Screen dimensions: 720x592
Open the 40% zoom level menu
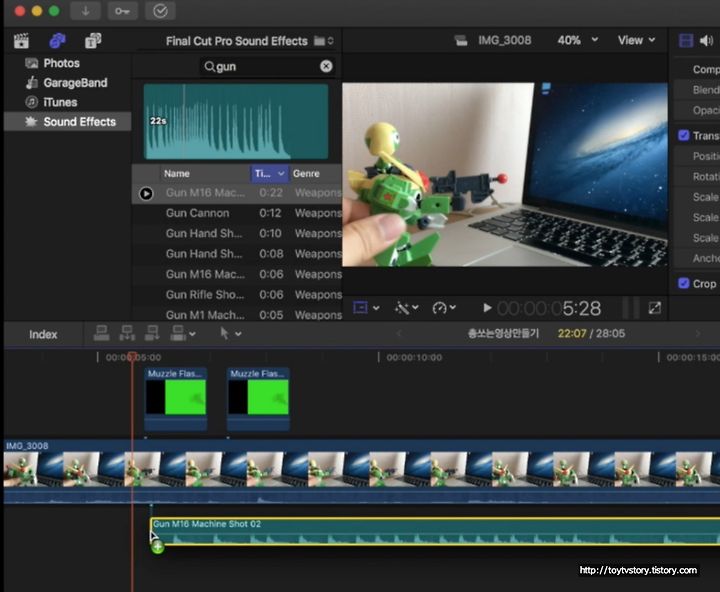577,40
